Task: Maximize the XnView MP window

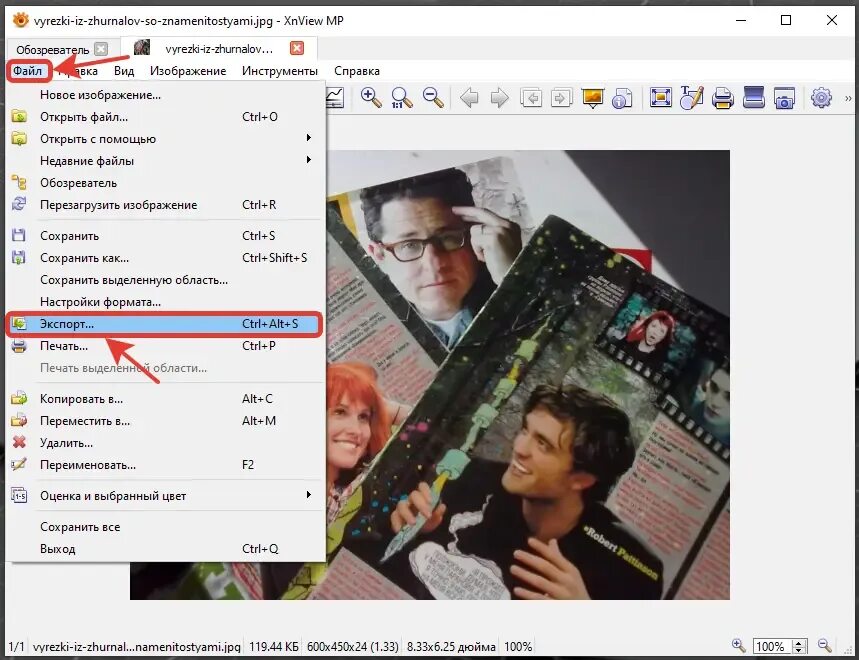Action: 786,20
